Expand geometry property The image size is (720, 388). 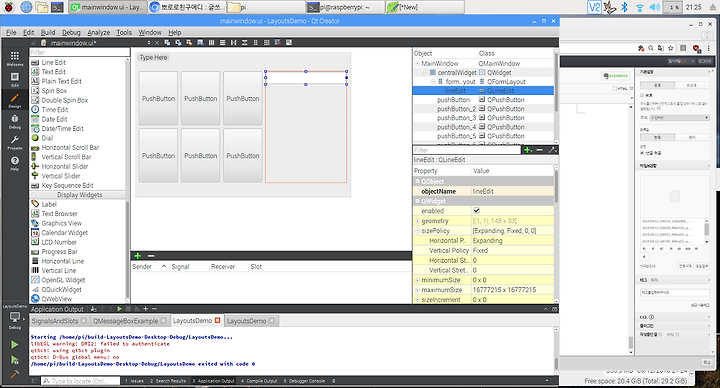click(417, 221)
